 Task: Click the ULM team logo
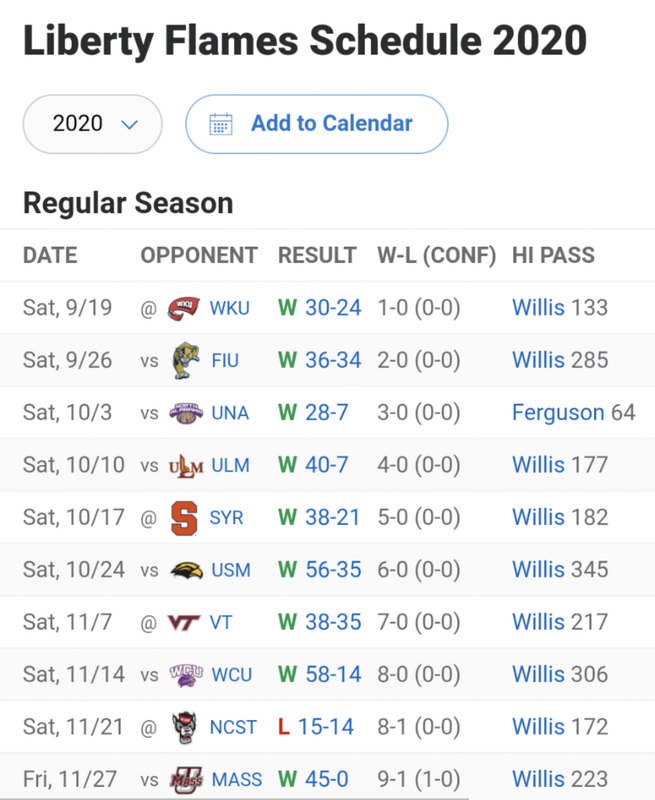(186, 466)
